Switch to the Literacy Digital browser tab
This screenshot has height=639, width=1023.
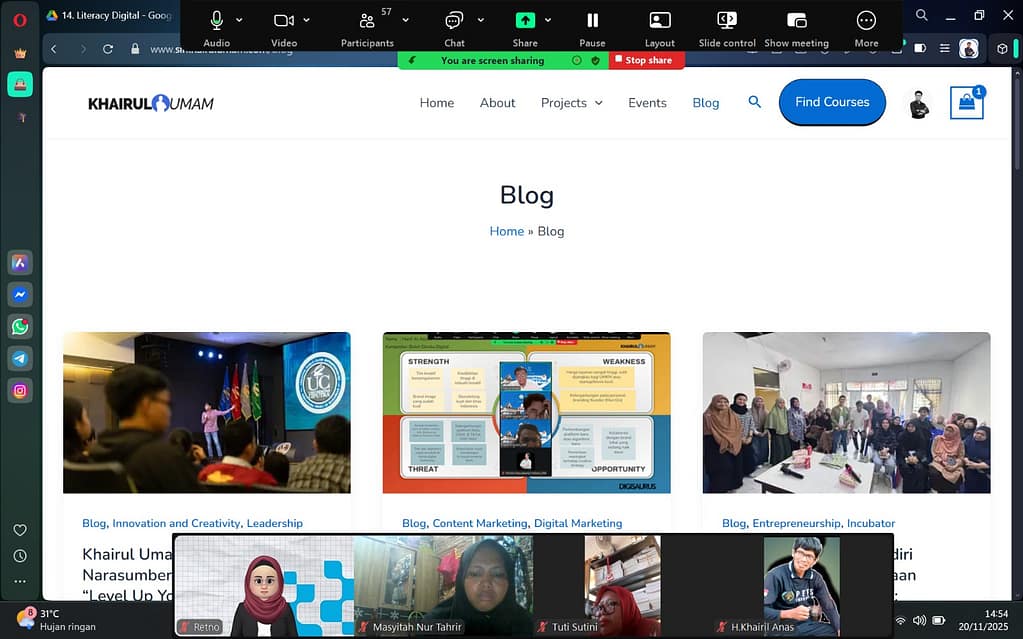pyautogui.click(x=110, y=15)
